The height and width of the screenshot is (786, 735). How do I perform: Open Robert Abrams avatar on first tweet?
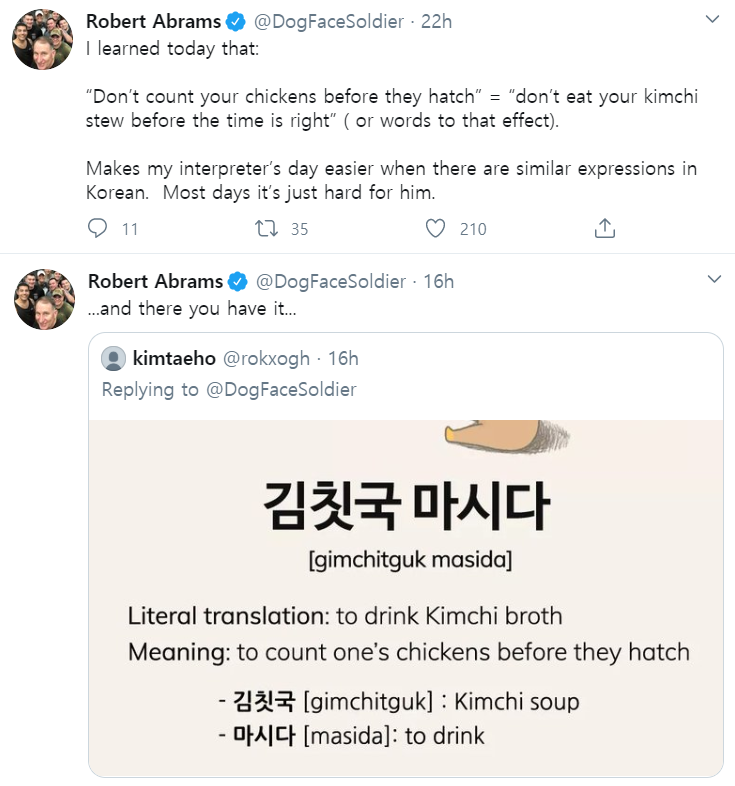pos(43,40)
